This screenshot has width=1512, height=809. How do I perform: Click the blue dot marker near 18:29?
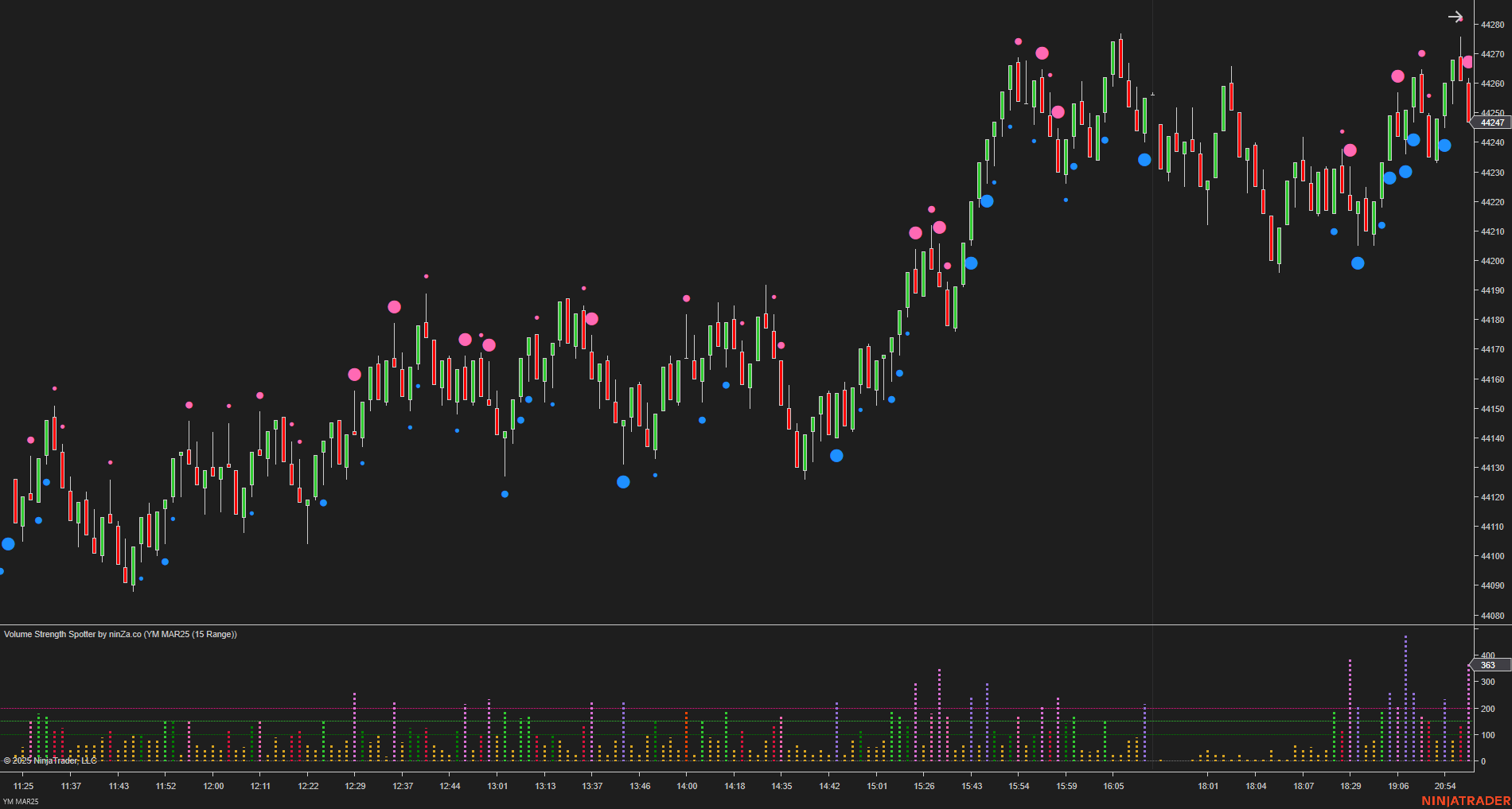1357,263
